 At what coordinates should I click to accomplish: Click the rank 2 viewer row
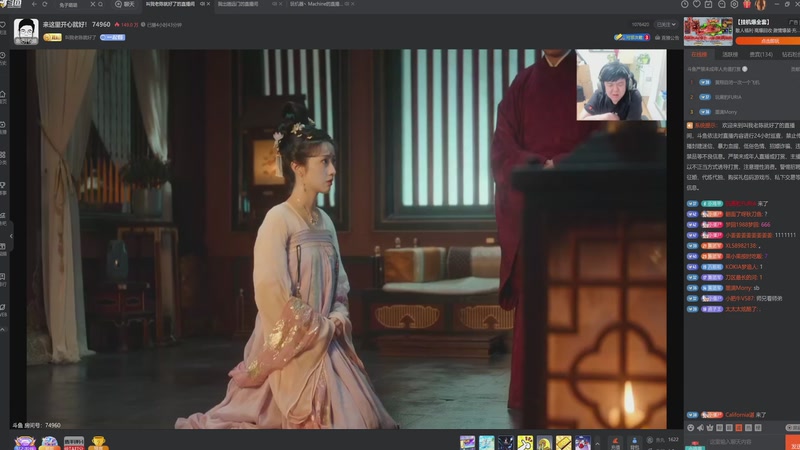[742, 97]
